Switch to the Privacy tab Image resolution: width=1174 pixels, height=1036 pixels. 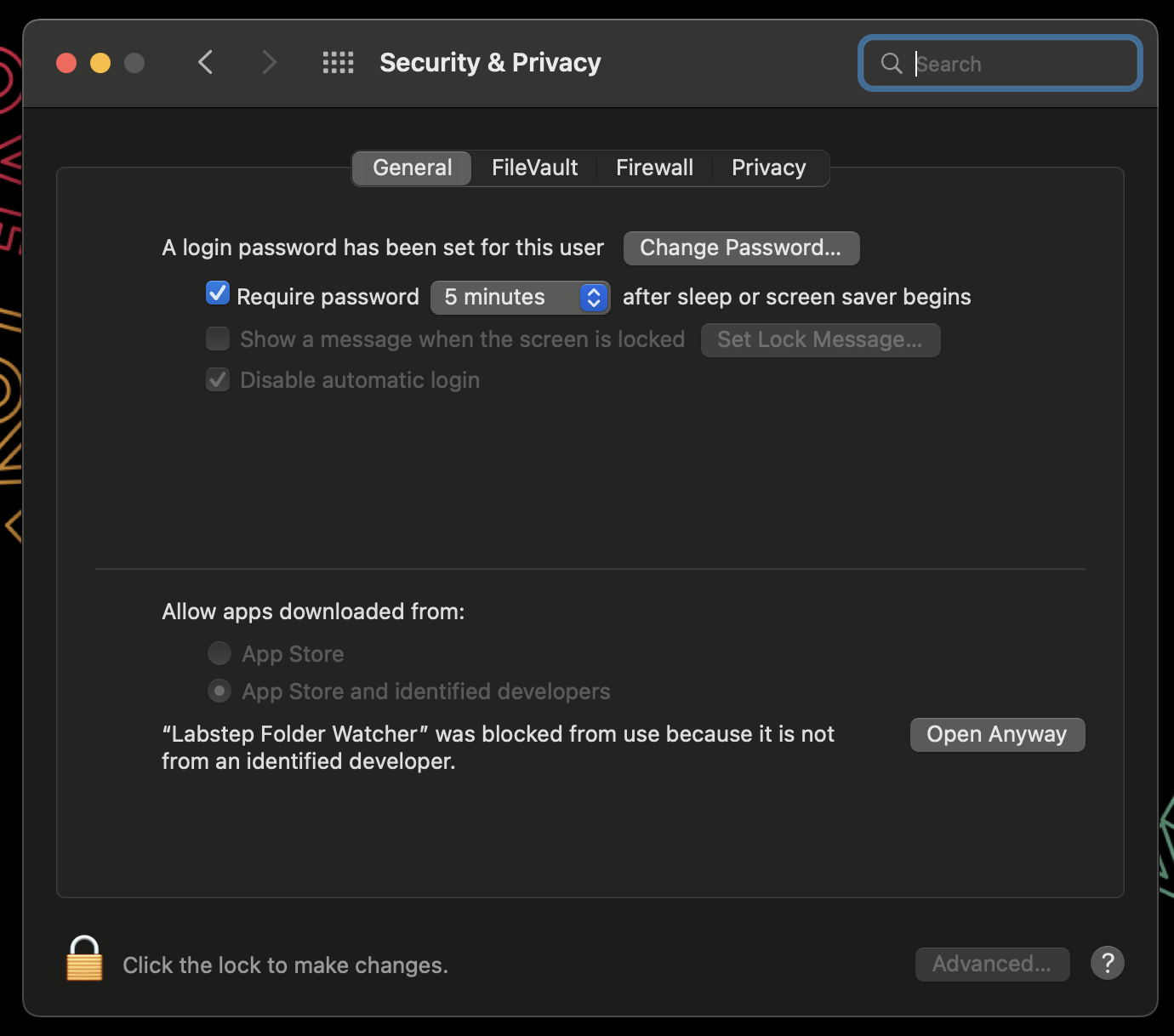pyautogui.click(x=768, y=168)
